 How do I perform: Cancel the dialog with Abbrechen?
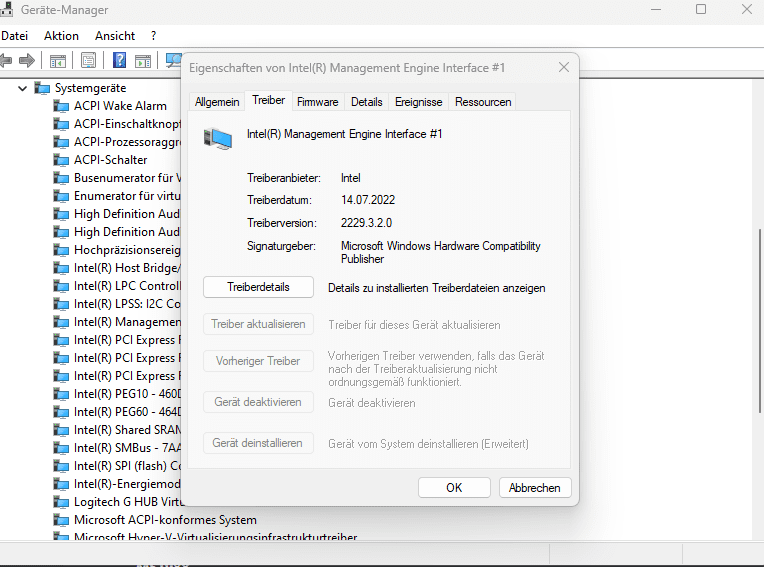click(x=535, y=488)
